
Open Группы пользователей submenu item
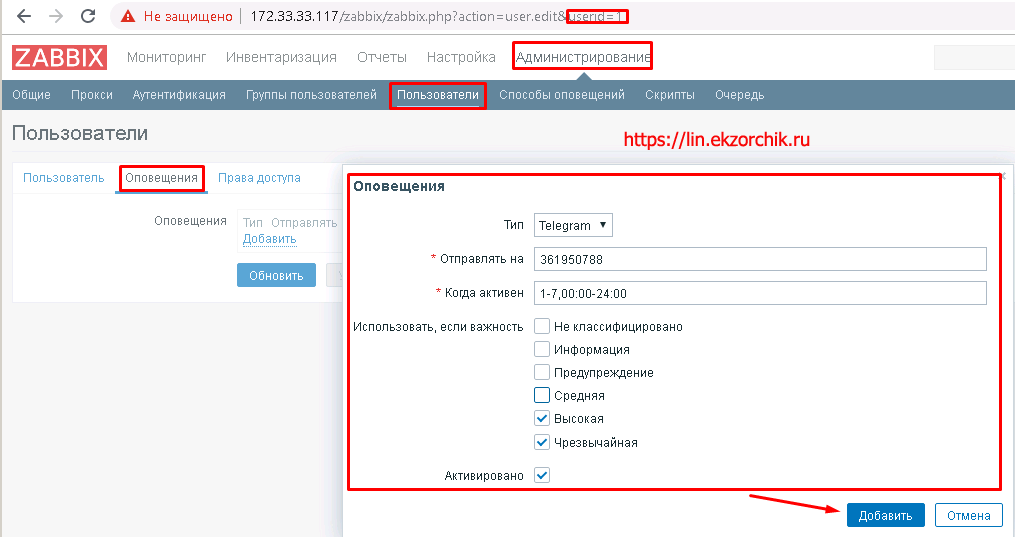[311, 95]
